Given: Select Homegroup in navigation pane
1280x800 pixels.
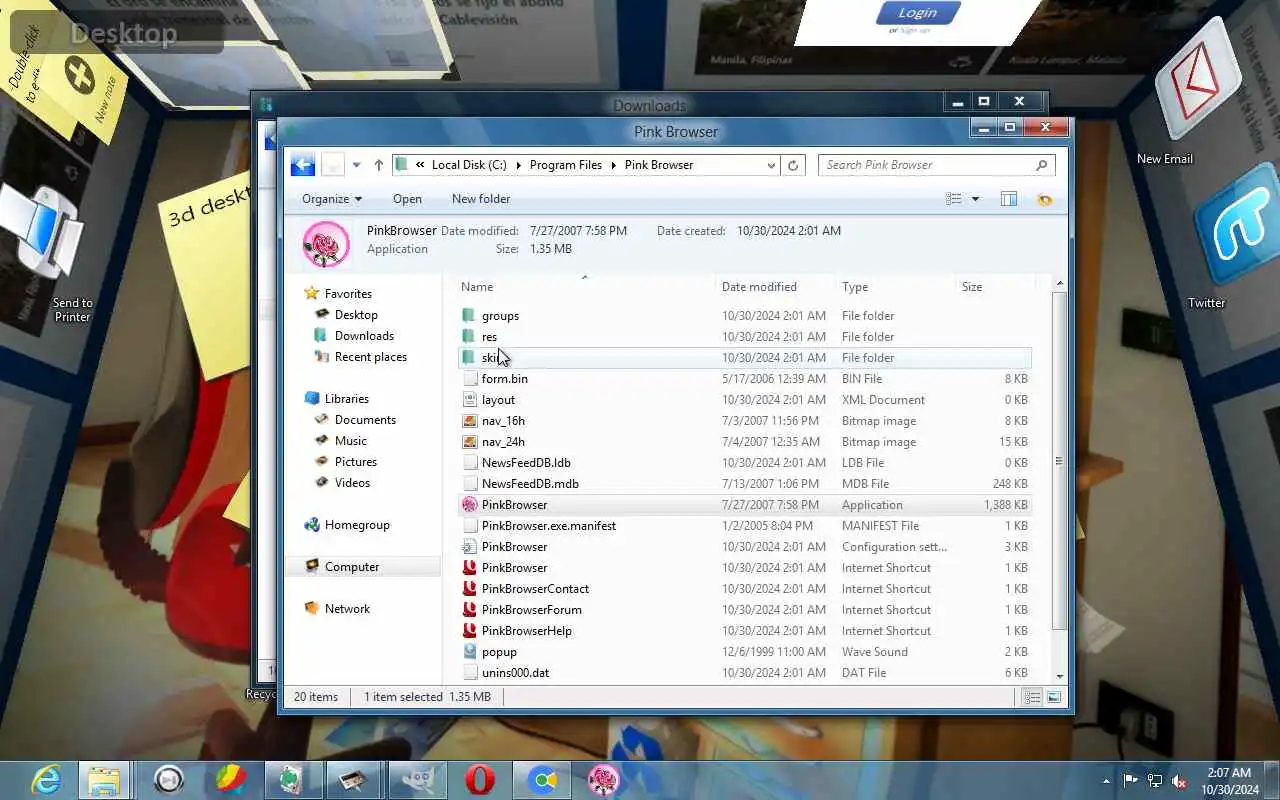Looking at the screenshot, I should point(357,525).
